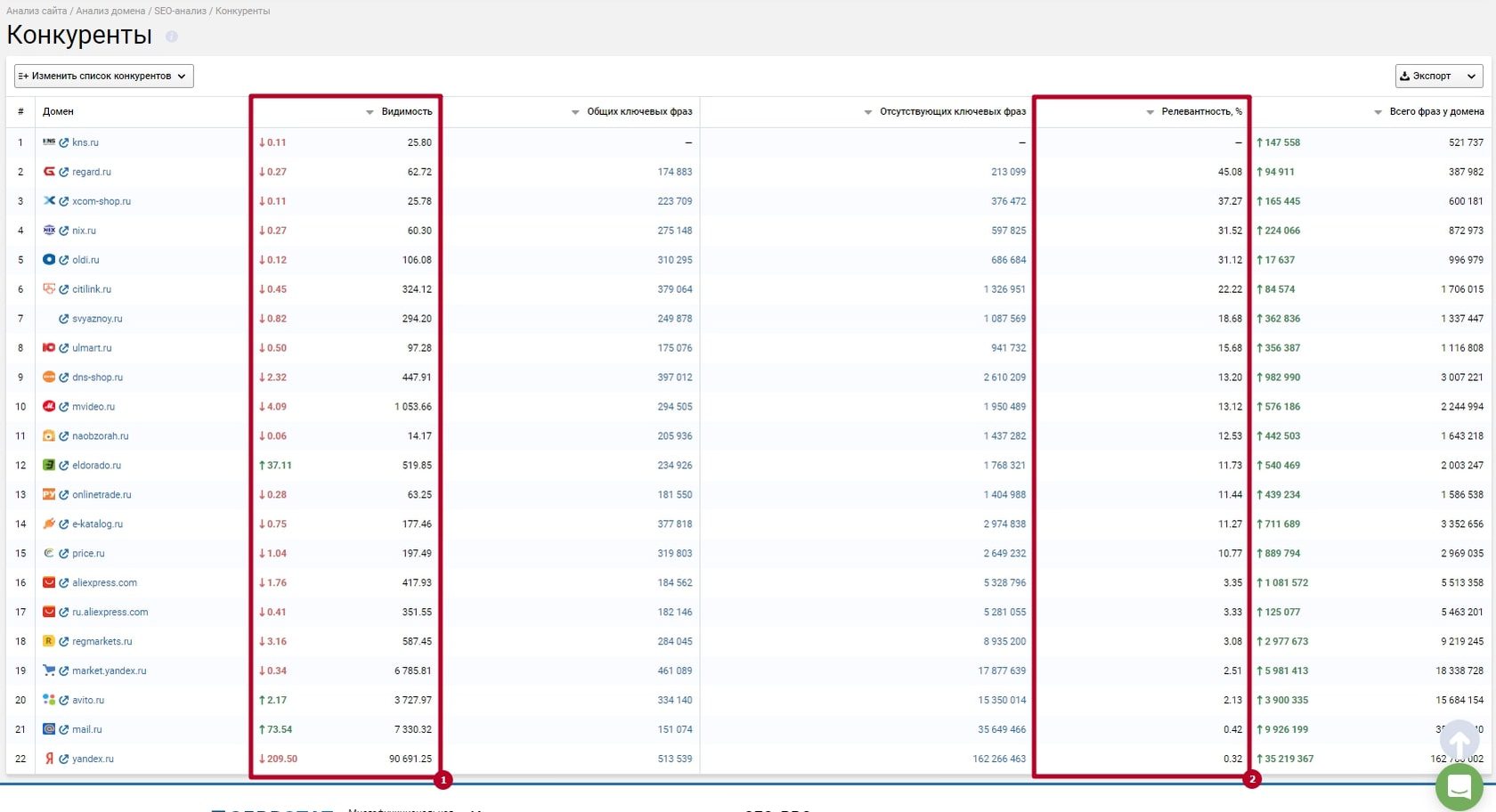
Task: Open citilink.ru domain link
Action: (92, 289)
